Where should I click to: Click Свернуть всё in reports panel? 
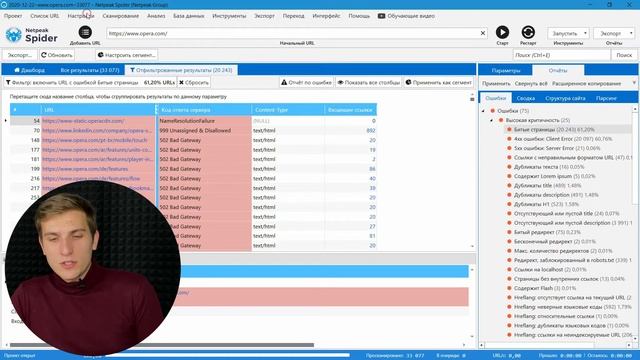coord(531,84)
